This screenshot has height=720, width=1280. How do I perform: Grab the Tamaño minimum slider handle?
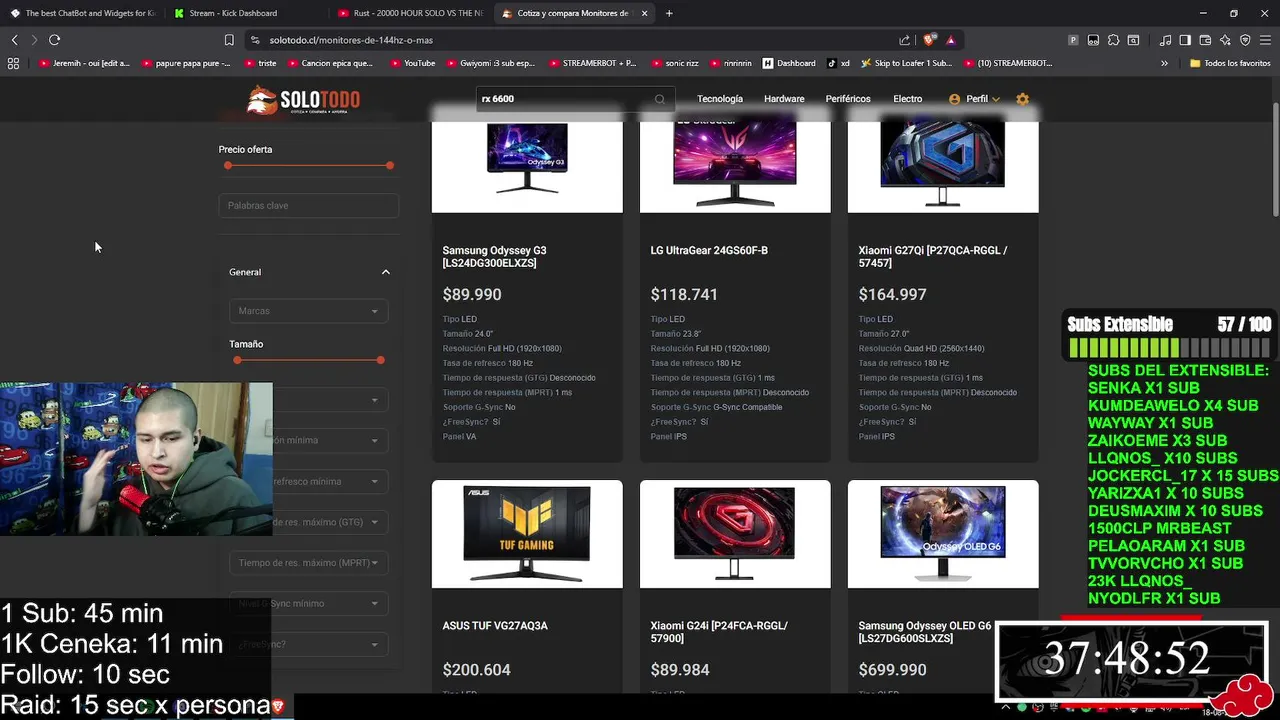coord(237,360)
